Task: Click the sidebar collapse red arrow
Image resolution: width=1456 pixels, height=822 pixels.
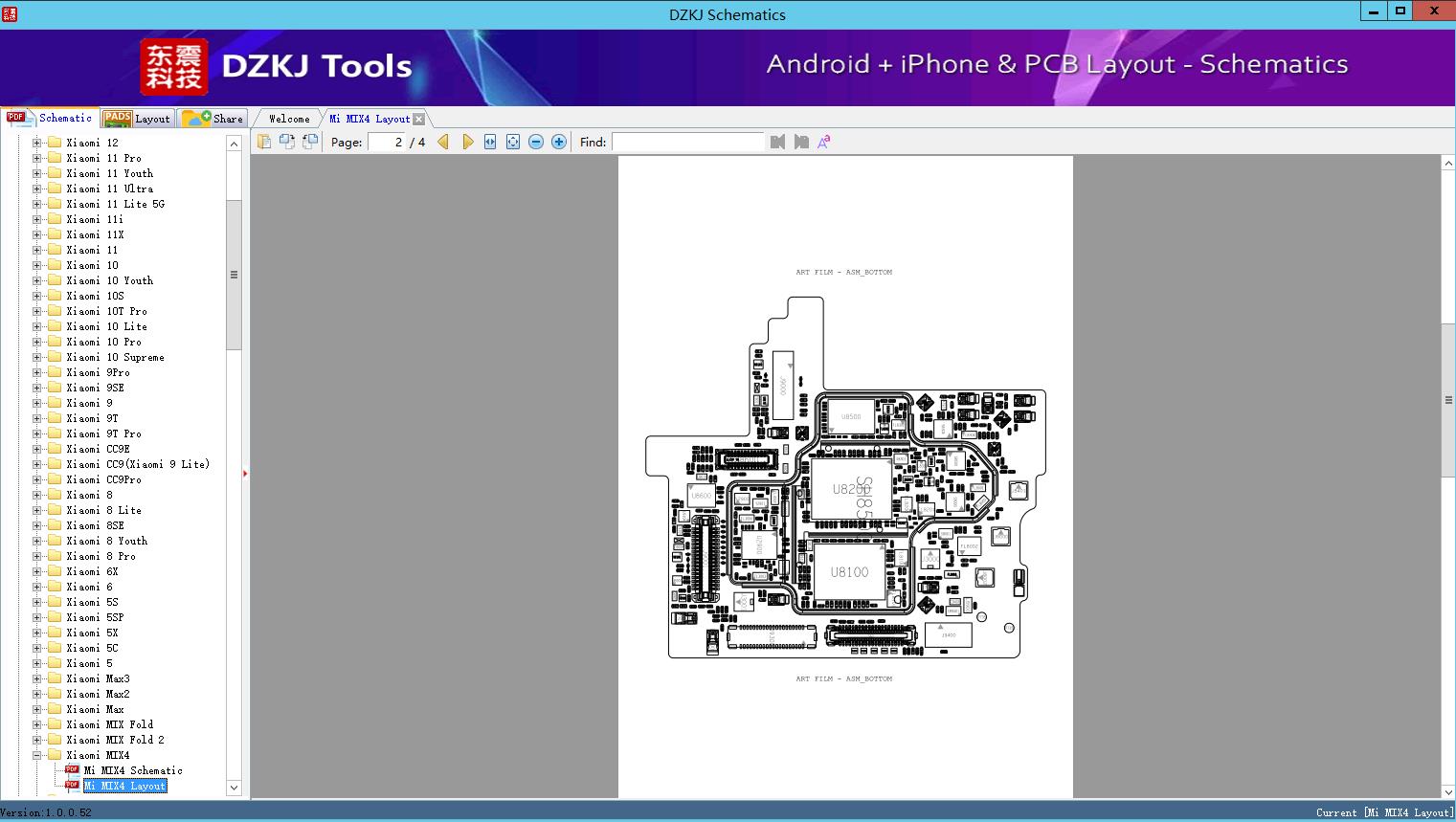Action: pos(245,473)
